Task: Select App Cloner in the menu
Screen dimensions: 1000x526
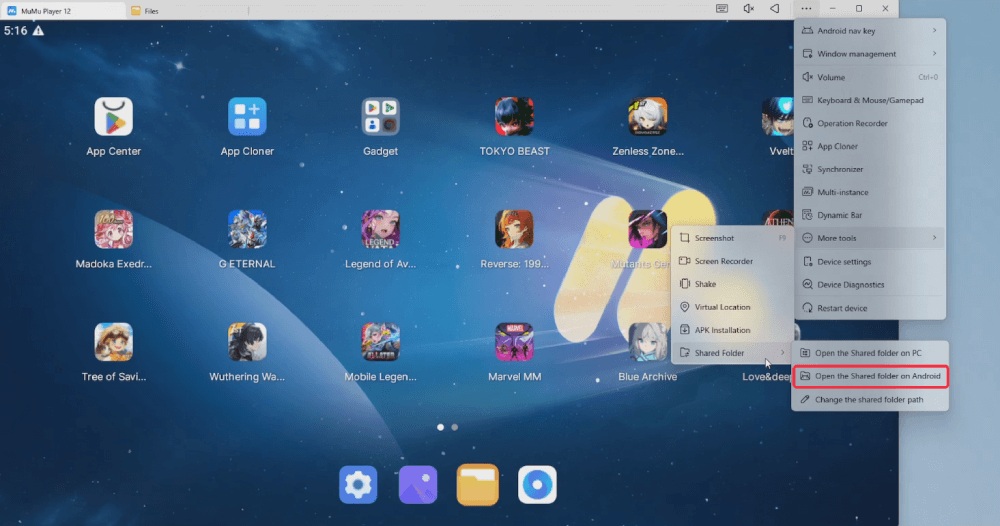Action: click(871, 146)
